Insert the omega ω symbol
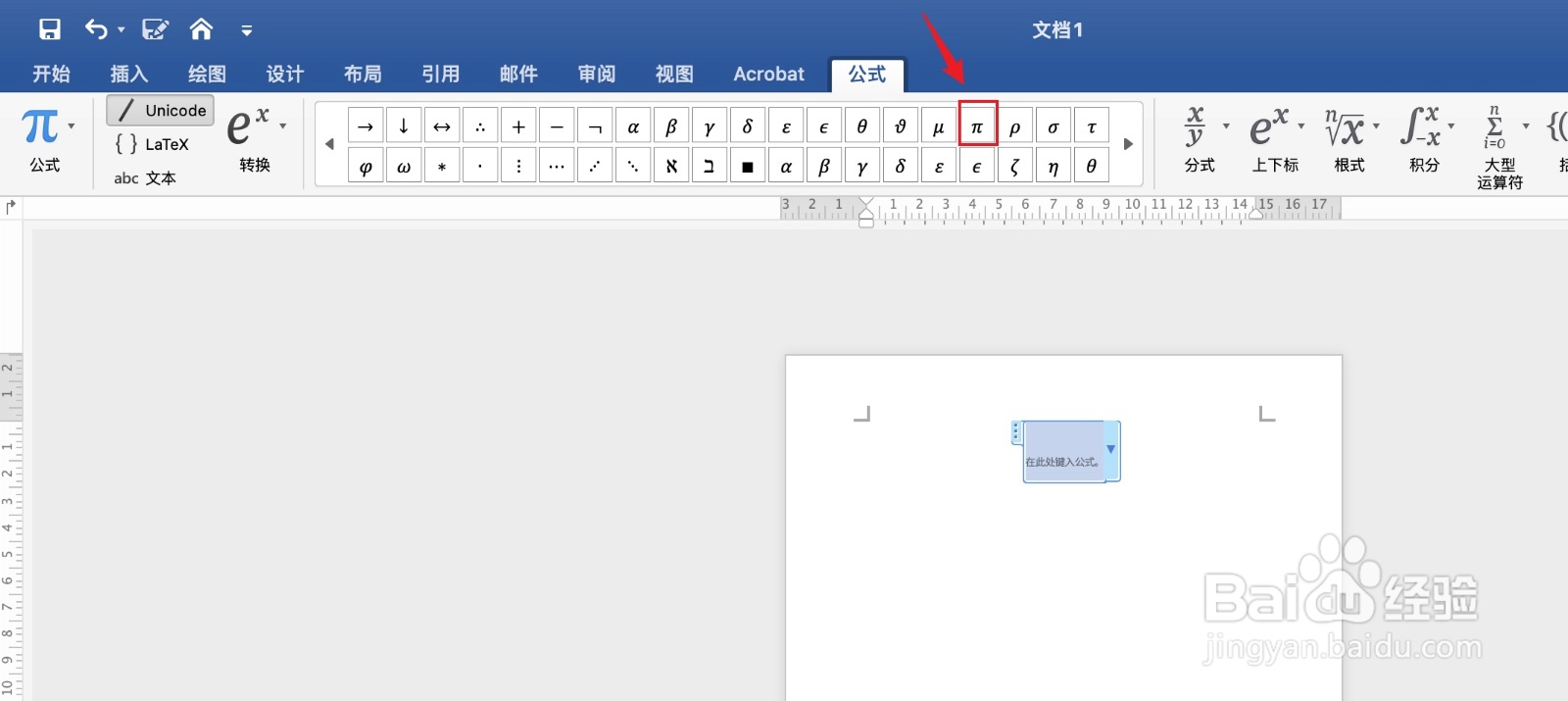Image resolution: width=1568 pixels, height=701 pixels. [x=404, y=166]
